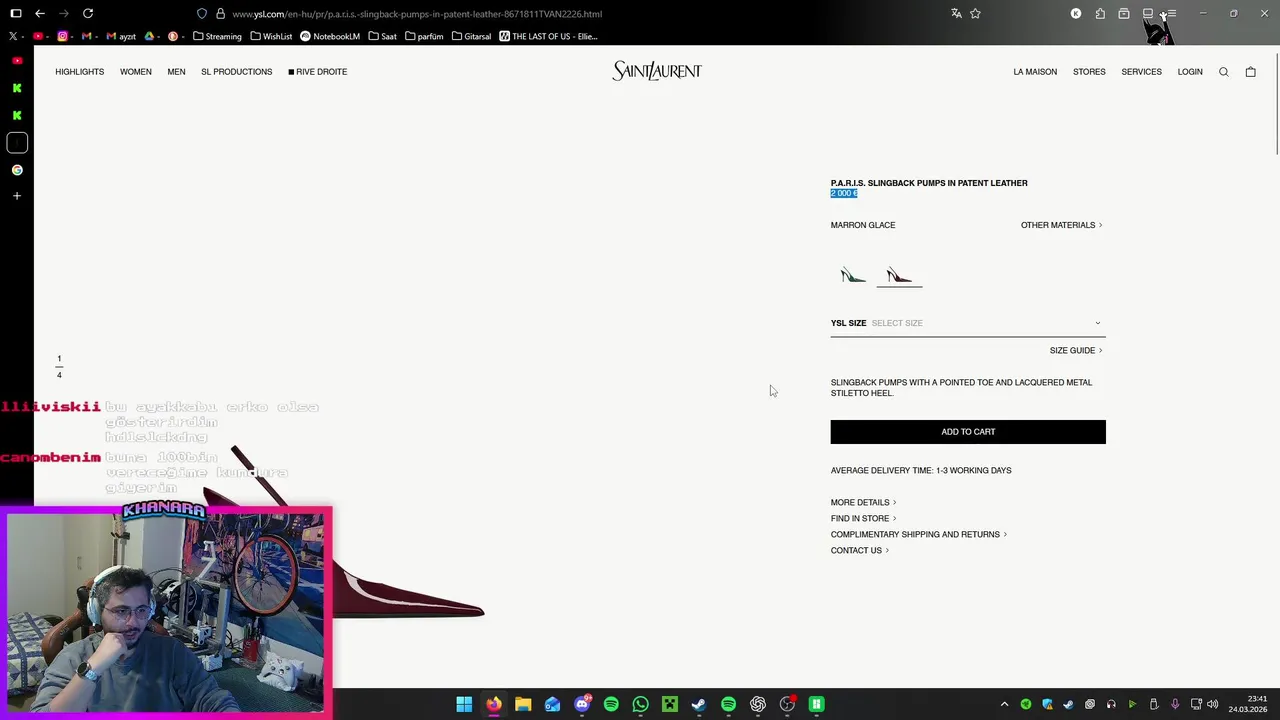This screenshot has width=1280, height=720.
Task: Click the highlighted price 2 000 €
Action: pos(844,193)
